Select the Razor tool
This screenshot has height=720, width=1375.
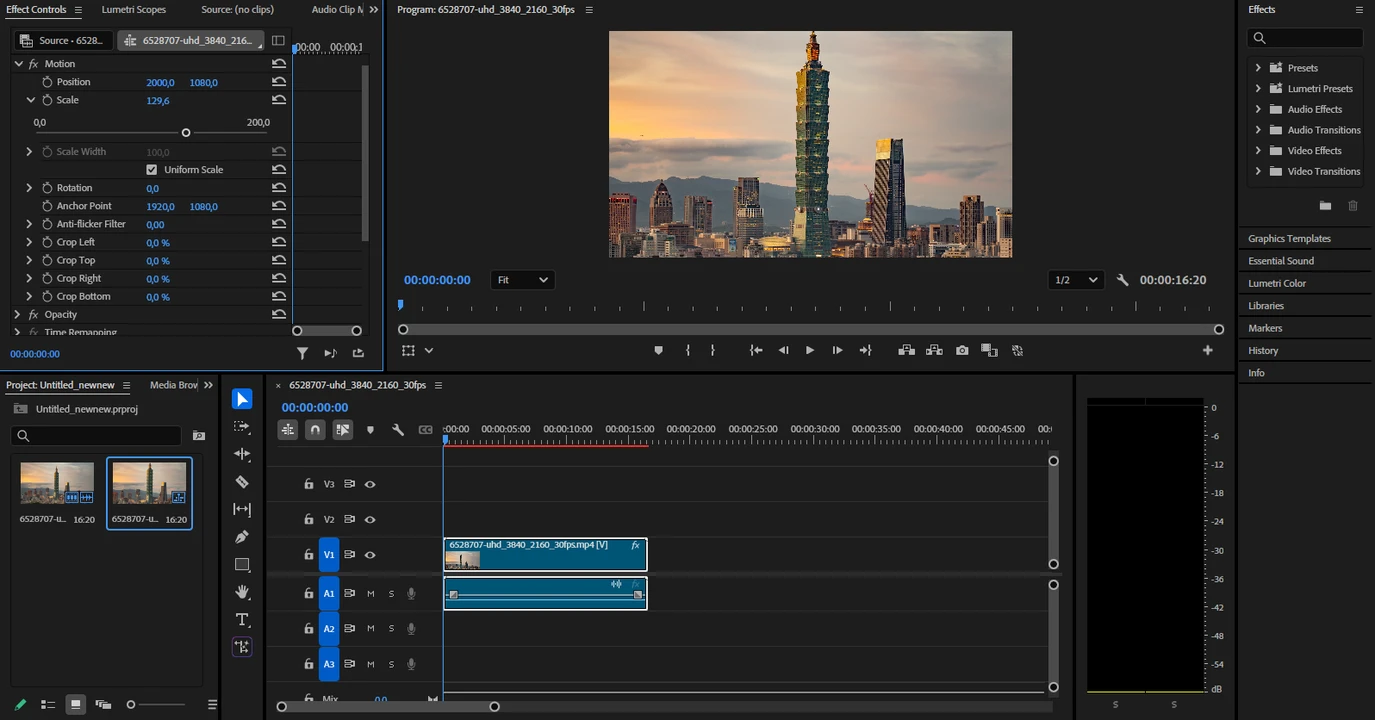tap(242, 482)
